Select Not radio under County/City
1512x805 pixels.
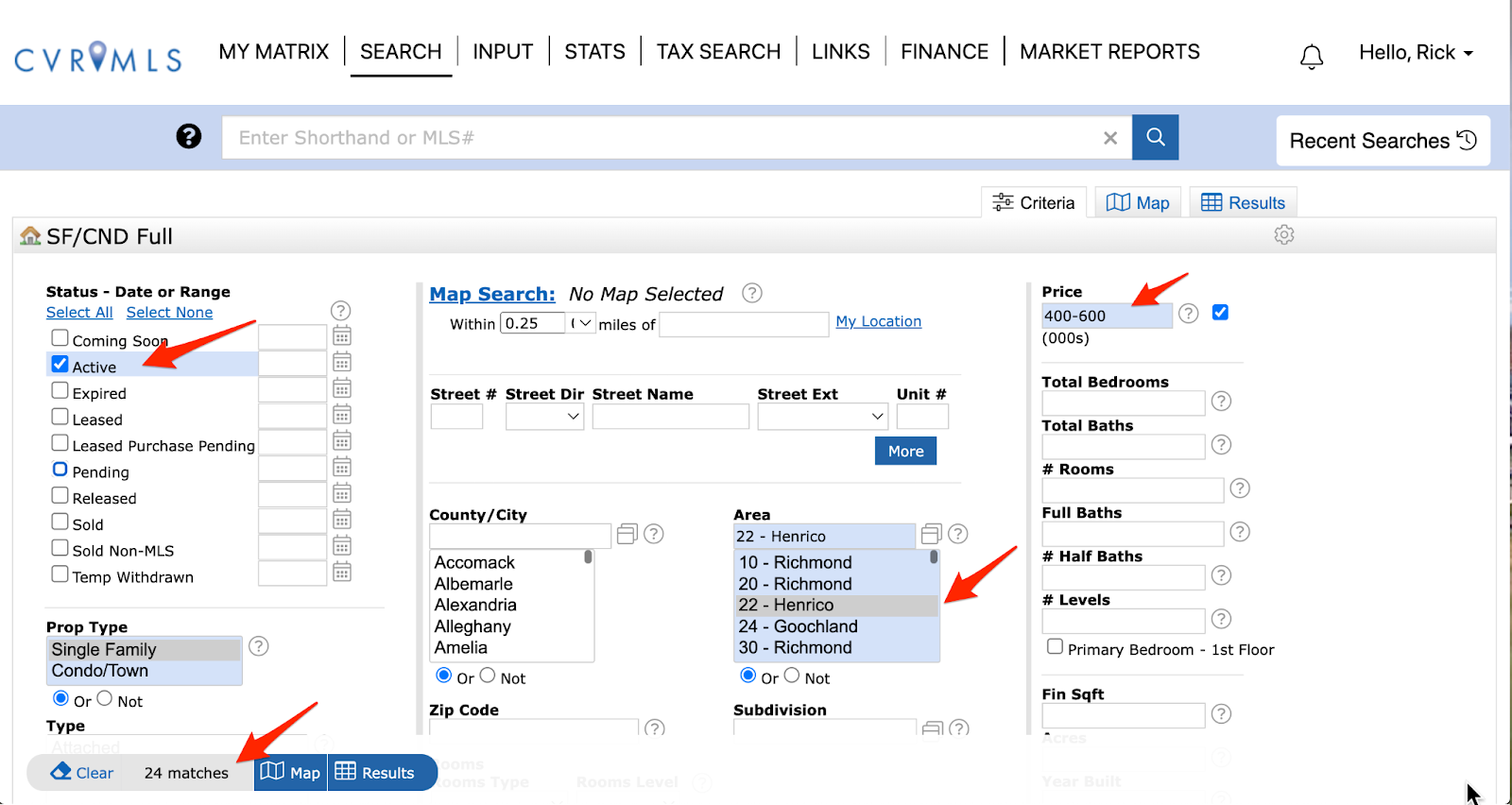488,676
